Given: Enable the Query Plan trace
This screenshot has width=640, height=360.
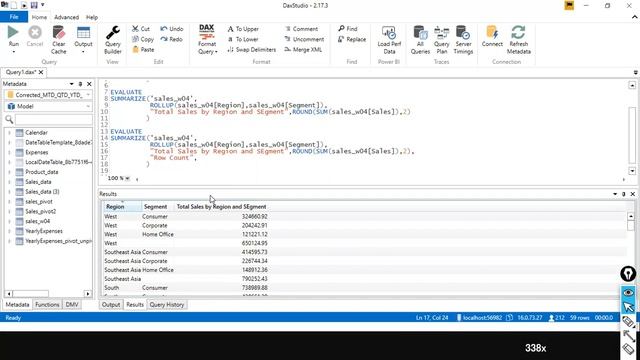Looking at the screenshot, I should point(441,40).
